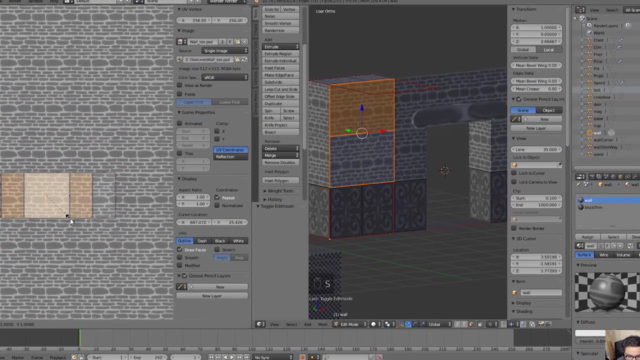Enable View as Render checkbox
Viewport: 640px width, 360px height.
click(x=180, y=85)
